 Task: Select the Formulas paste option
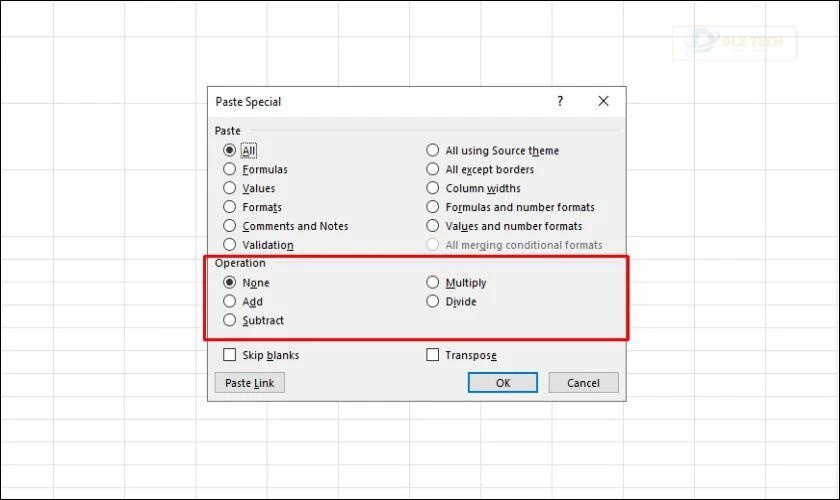230,170
